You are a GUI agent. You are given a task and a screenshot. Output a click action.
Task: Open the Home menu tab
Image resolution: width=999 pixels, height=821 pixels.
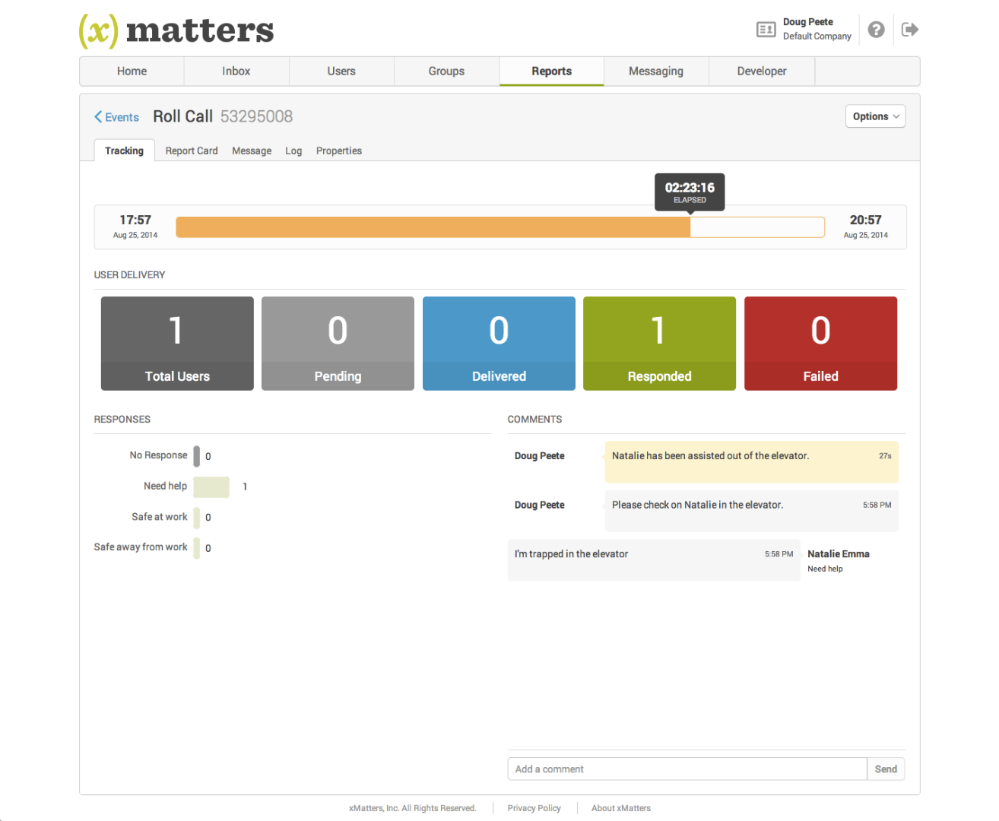coord(132,71)
